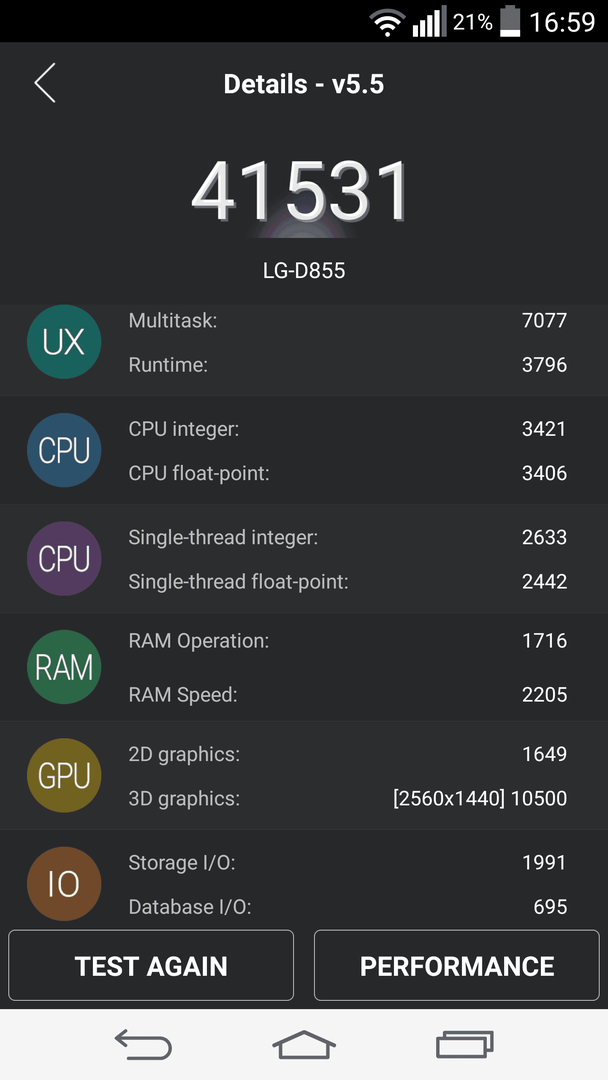
Task: Select the olive GPU category icon
Action: (64, 775)
